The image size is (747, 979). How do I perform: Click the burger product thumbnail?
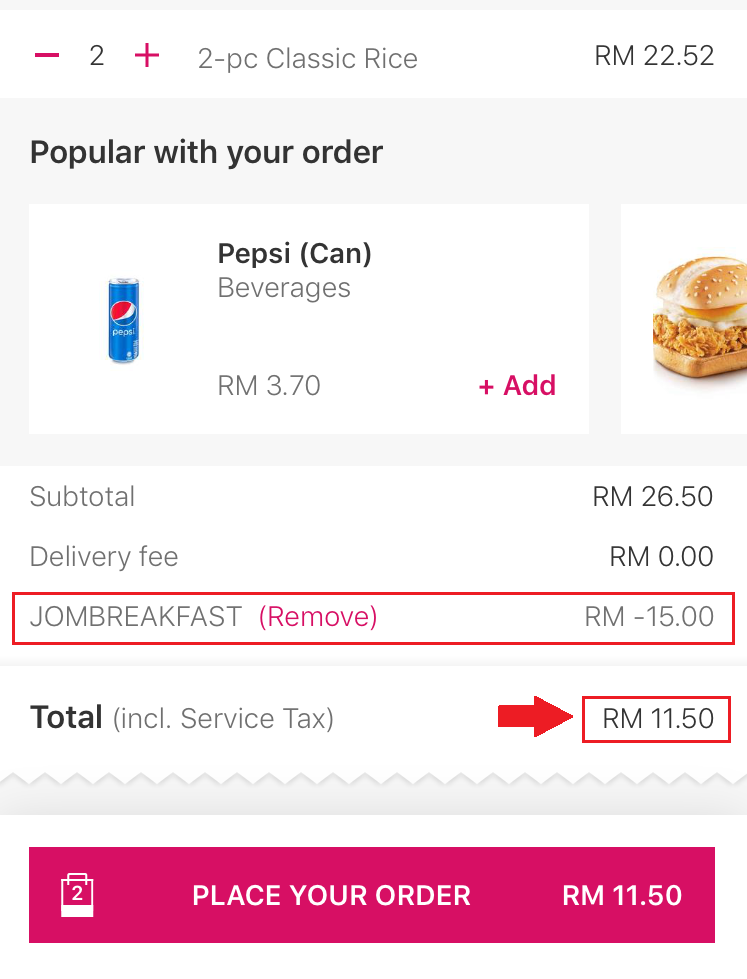click(x=698, y=319)
